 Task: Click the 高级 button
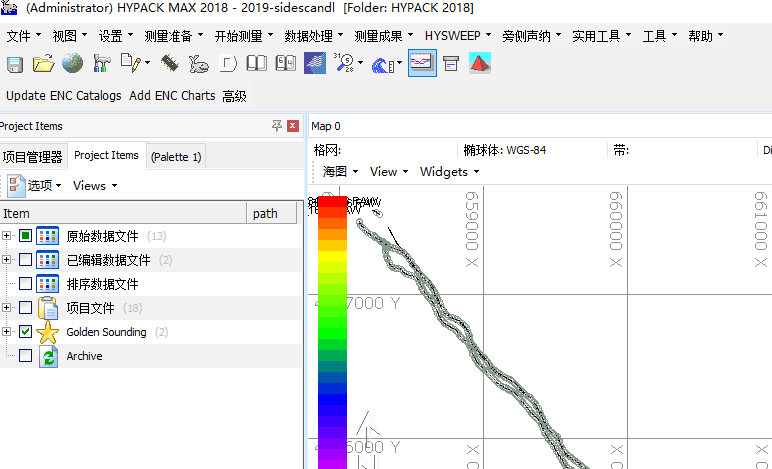click(234, 96)
